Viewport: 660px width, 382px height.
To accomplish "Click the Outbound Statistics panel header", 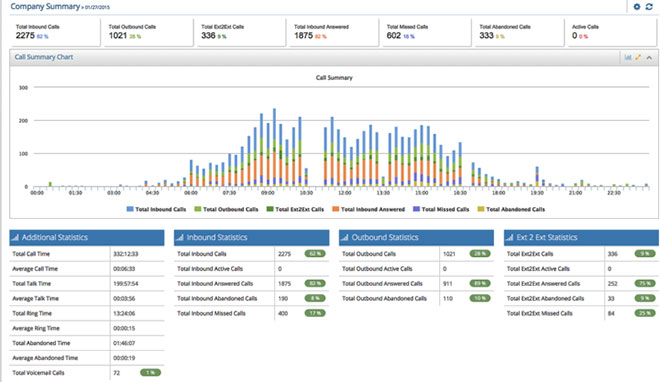I will click(416, 237).
